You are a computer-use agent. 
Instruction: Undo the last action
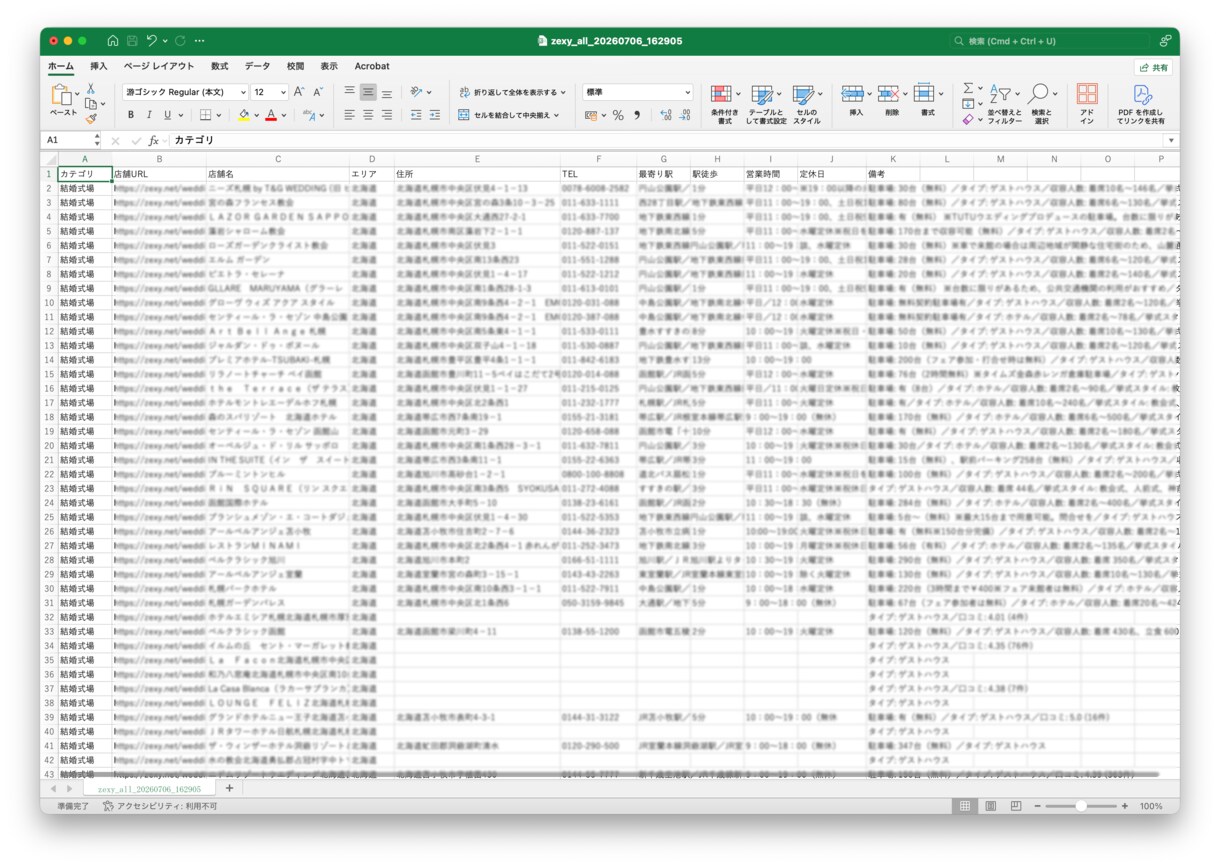click(151, 41)
